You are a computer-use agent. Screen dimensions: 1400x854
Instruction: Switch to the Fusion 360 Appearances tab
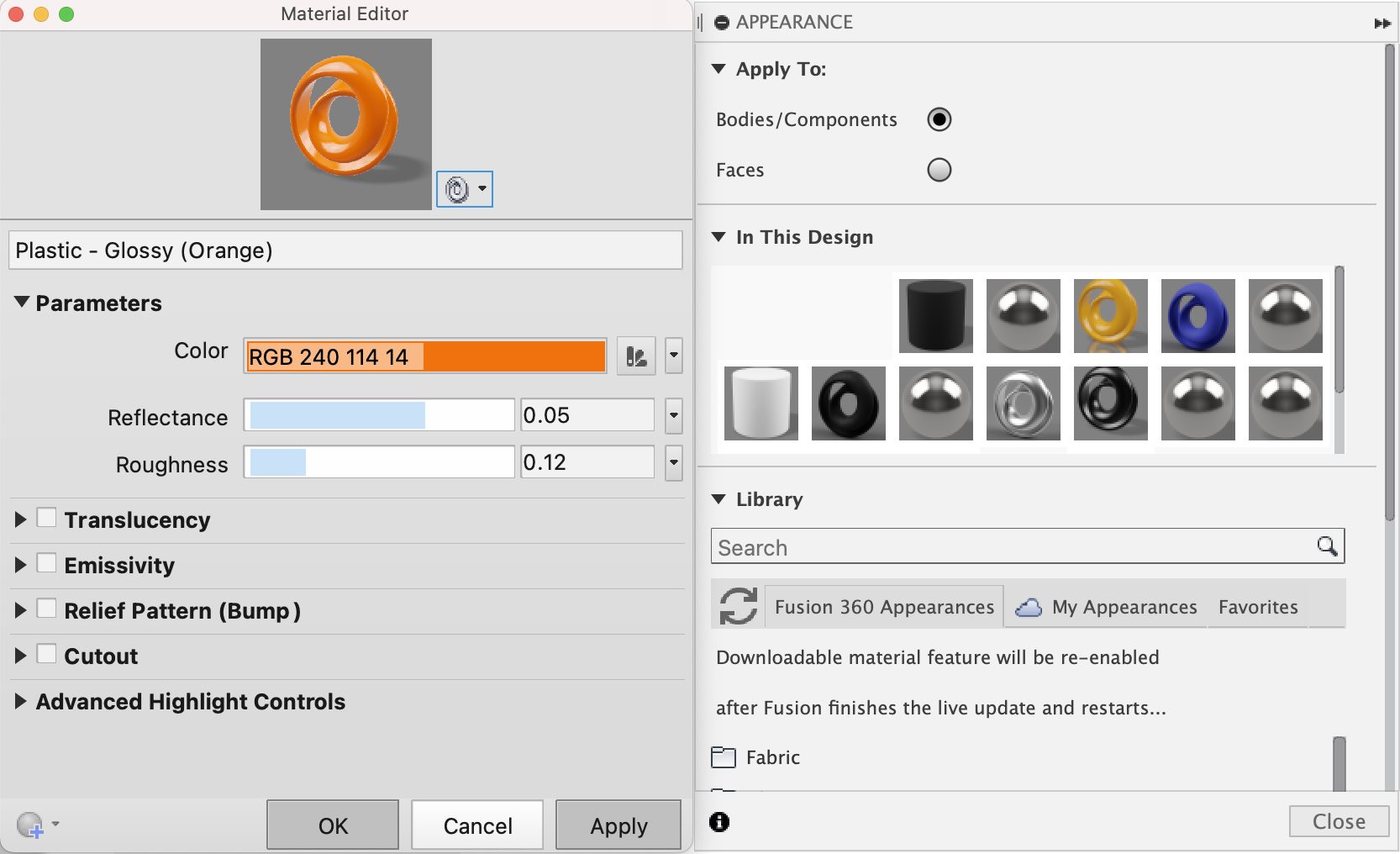pyautogui.click(x=883, y=606)
